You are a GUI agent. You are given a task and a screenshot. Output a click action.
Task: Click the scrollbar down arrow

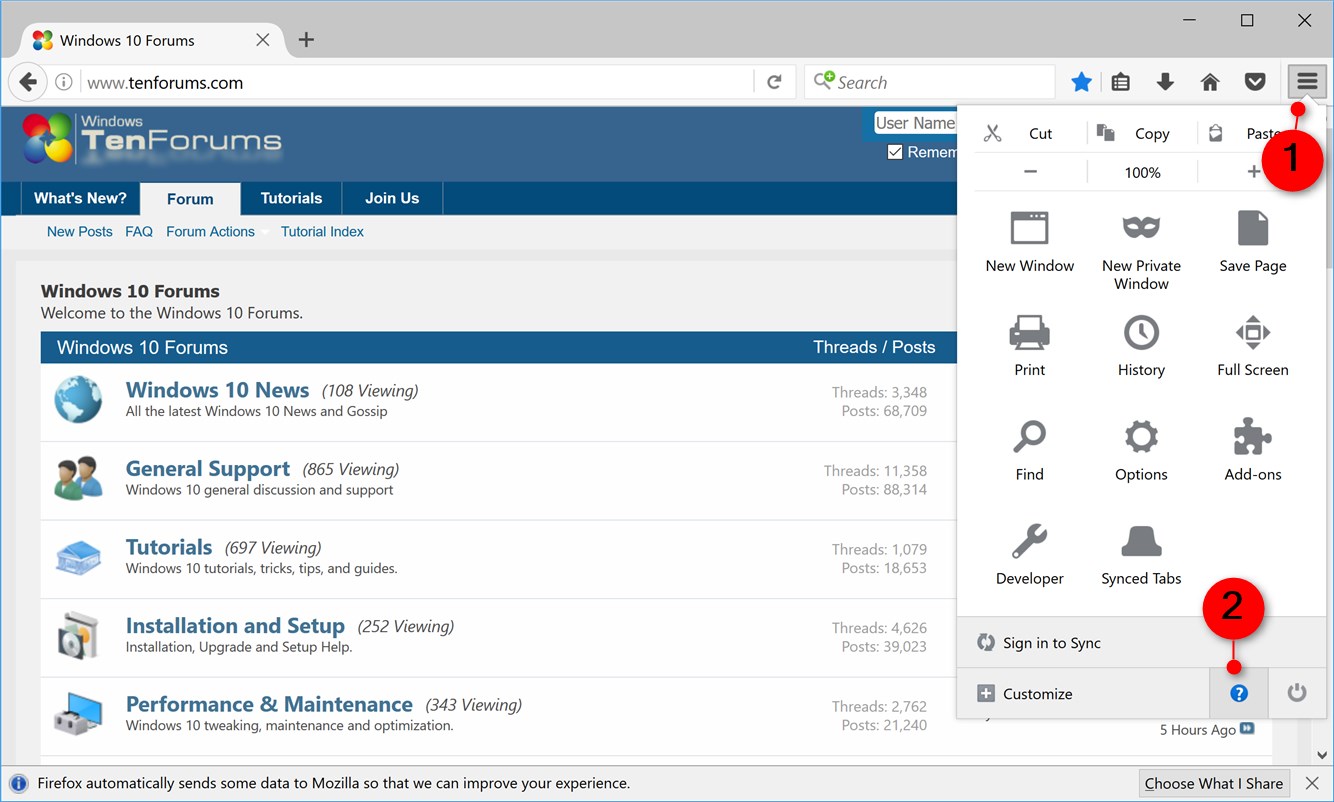pos(1322,755)
